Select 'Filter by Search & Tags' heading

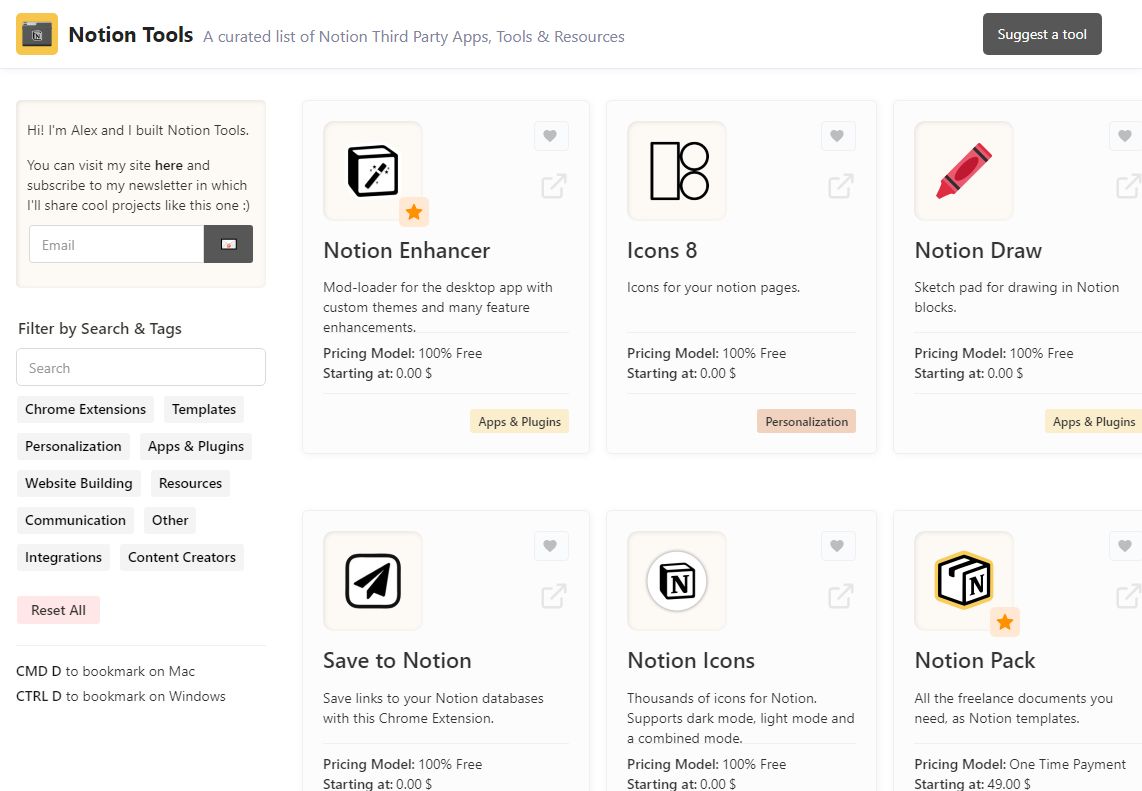coord(100,328)
